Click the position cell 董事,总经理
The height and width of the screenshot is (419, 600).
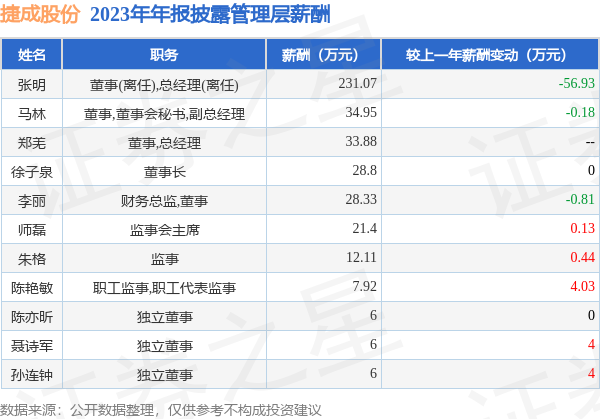pyautogui.click(x=164, y=143)
